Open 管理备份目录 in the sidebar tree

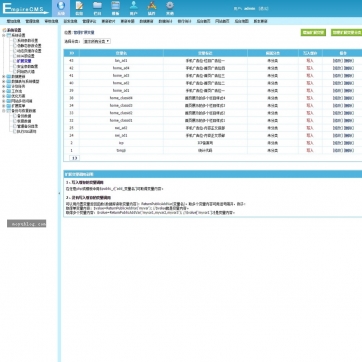[27, 126]
